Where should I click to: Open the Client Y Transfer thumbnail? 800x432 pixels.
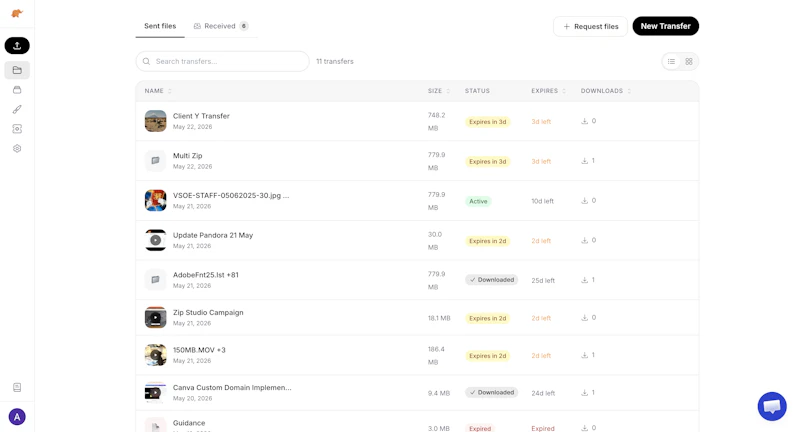[x=156, y=121]
